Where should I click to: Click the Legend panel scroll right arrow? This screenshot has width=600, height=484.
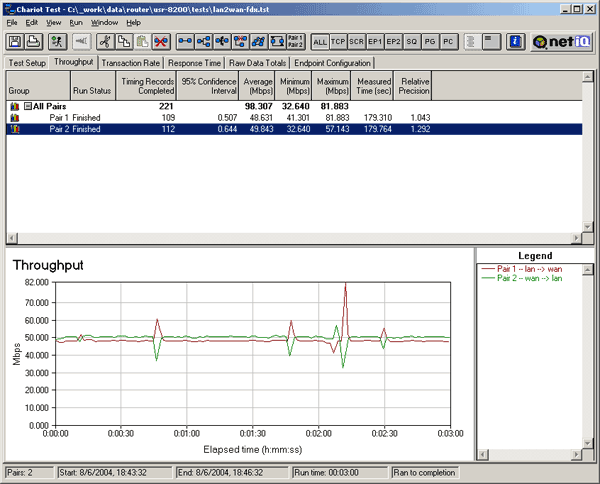pyautogui.click(x=576, y=455)
